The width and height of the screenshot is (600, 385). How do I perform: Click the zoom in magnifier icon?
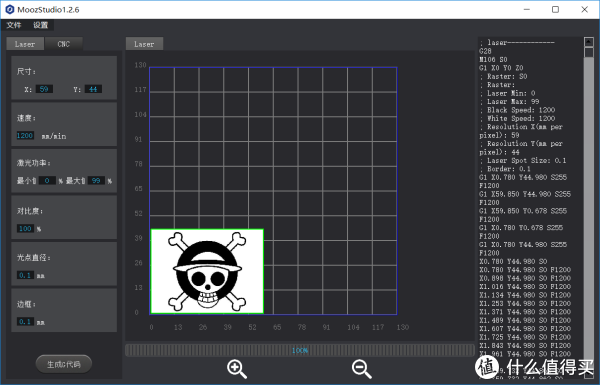point(236,369)
